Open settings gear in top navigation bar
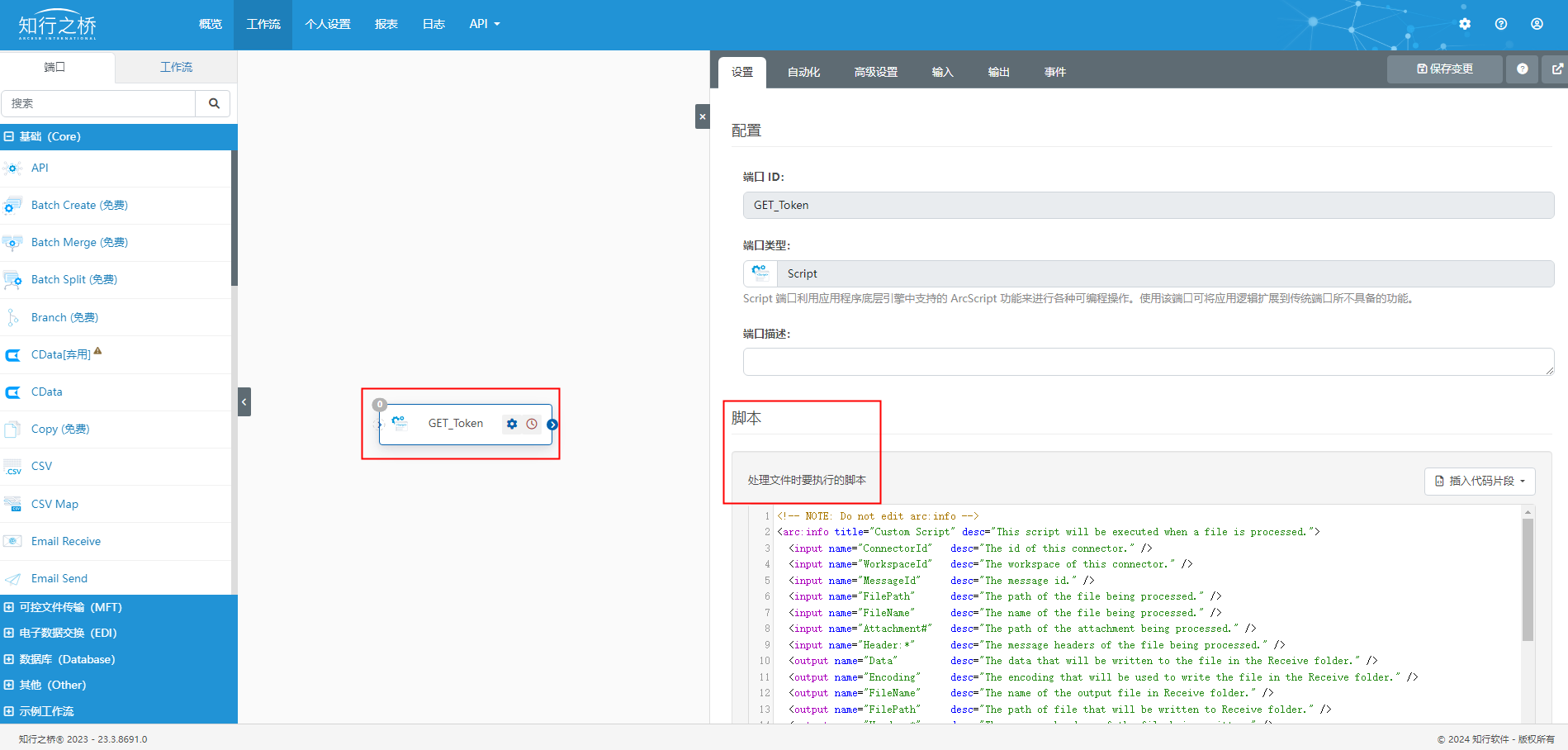1568x750 pixels. [x=1464, y=24]
